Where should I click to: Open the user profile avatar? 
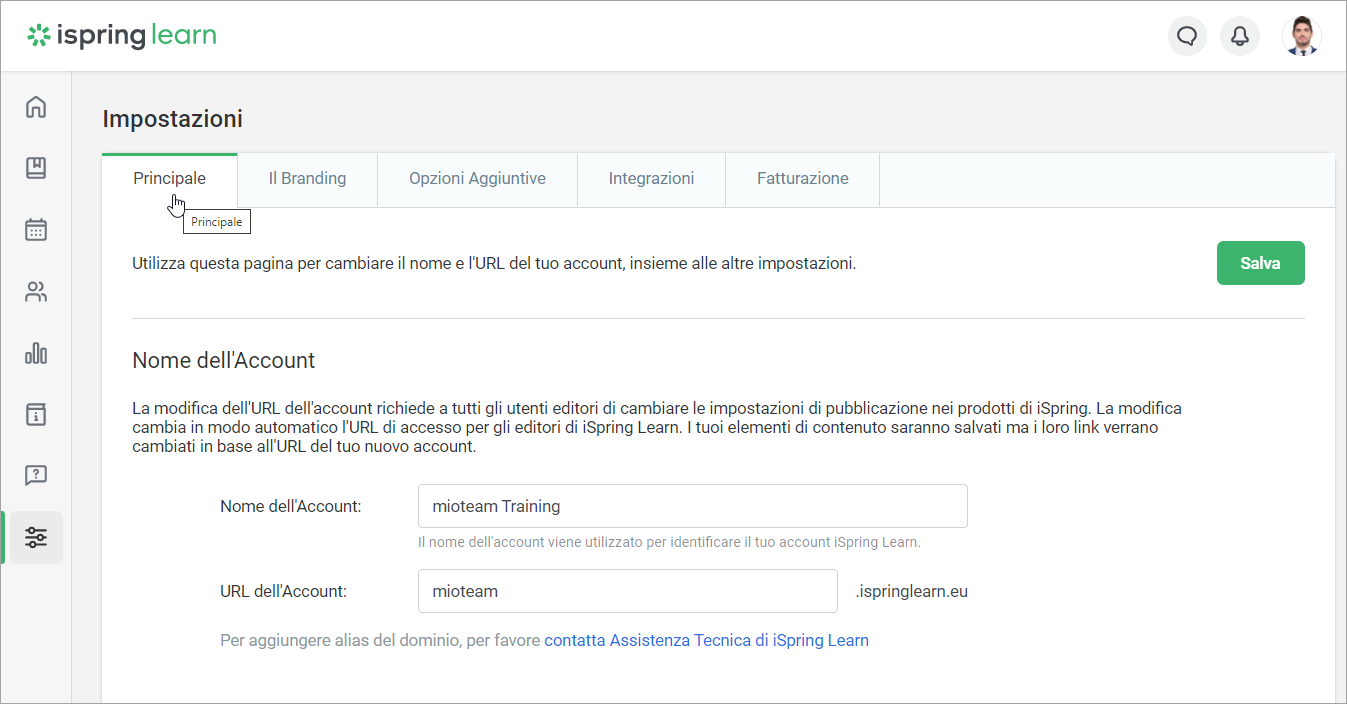point(1301,37)
